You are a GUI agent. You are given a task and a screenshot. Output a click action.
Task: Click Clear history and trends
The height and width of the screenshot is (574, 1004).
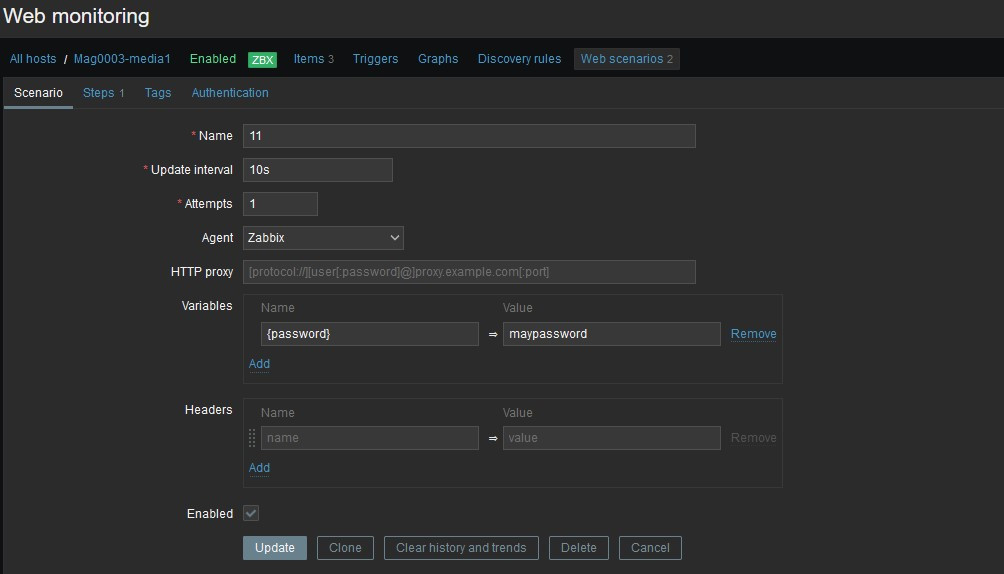(x=461, y=548)
